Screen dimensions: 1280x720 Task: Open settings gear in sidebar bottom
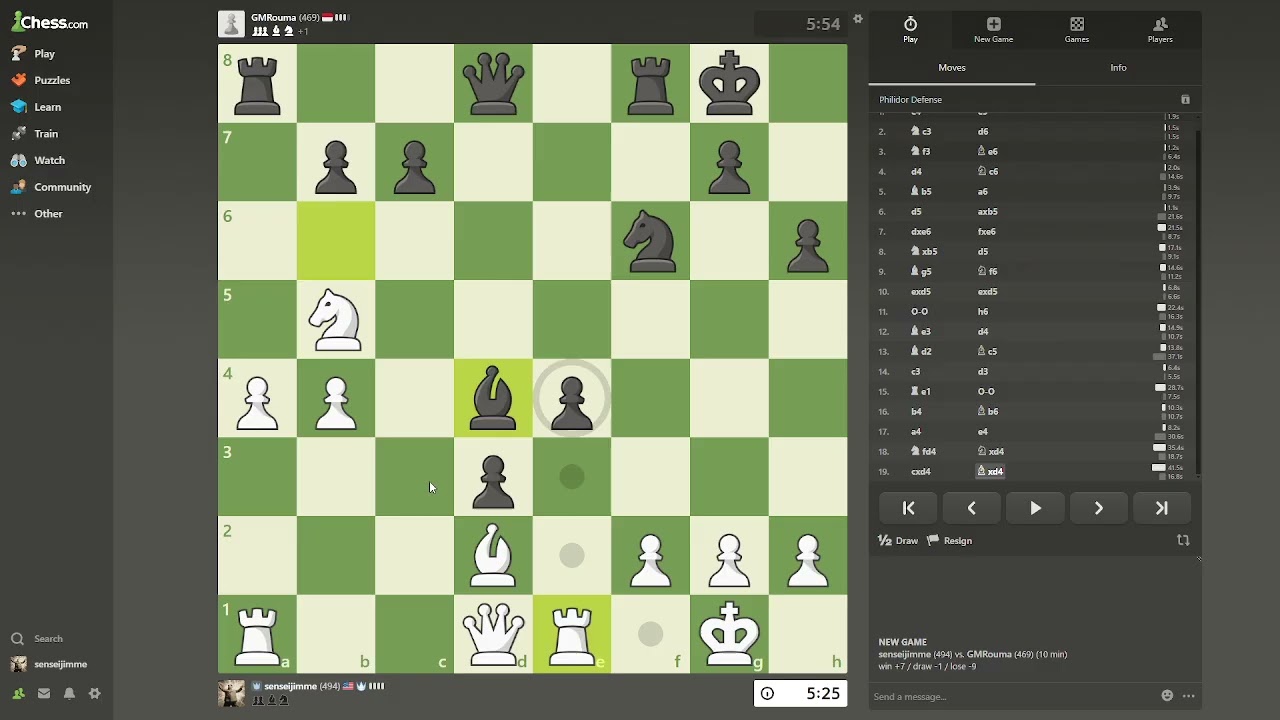95,694
